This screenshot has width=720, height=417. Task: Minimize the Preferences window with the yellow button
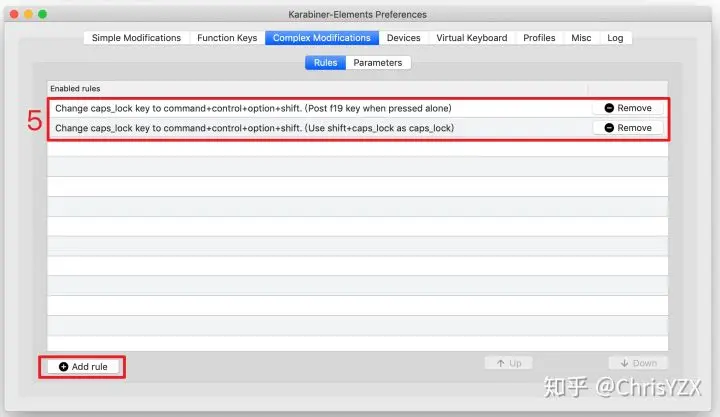point(28,14)
